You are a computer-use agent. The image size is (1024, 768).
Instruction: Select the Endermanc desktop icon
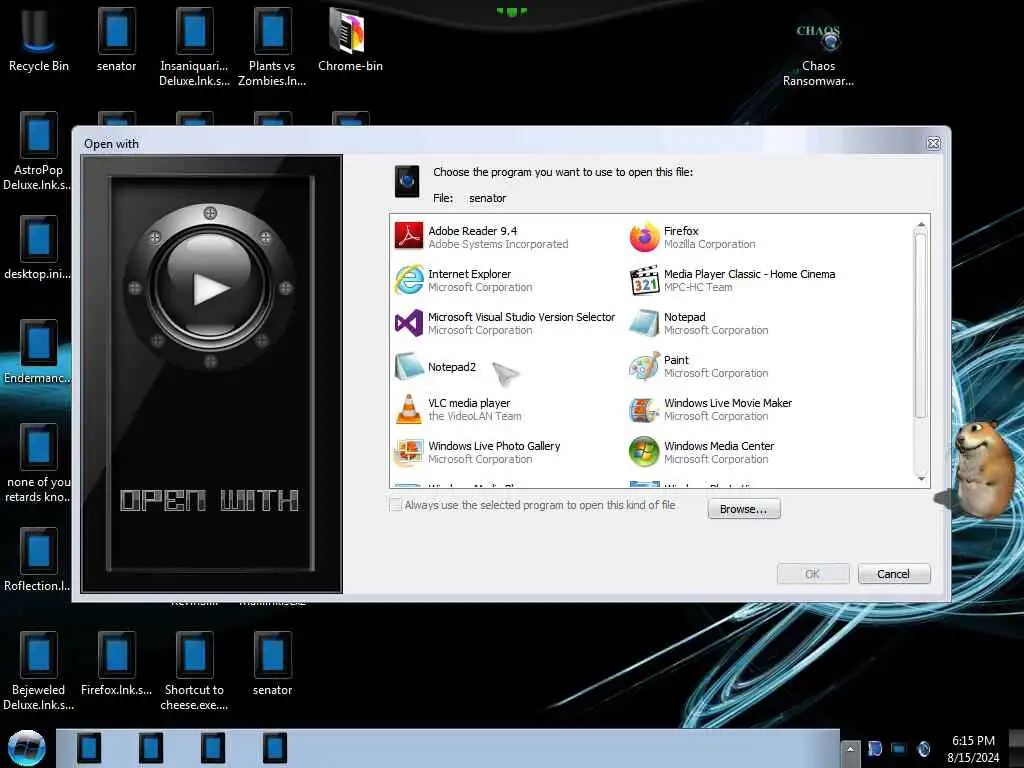(38, 352)
